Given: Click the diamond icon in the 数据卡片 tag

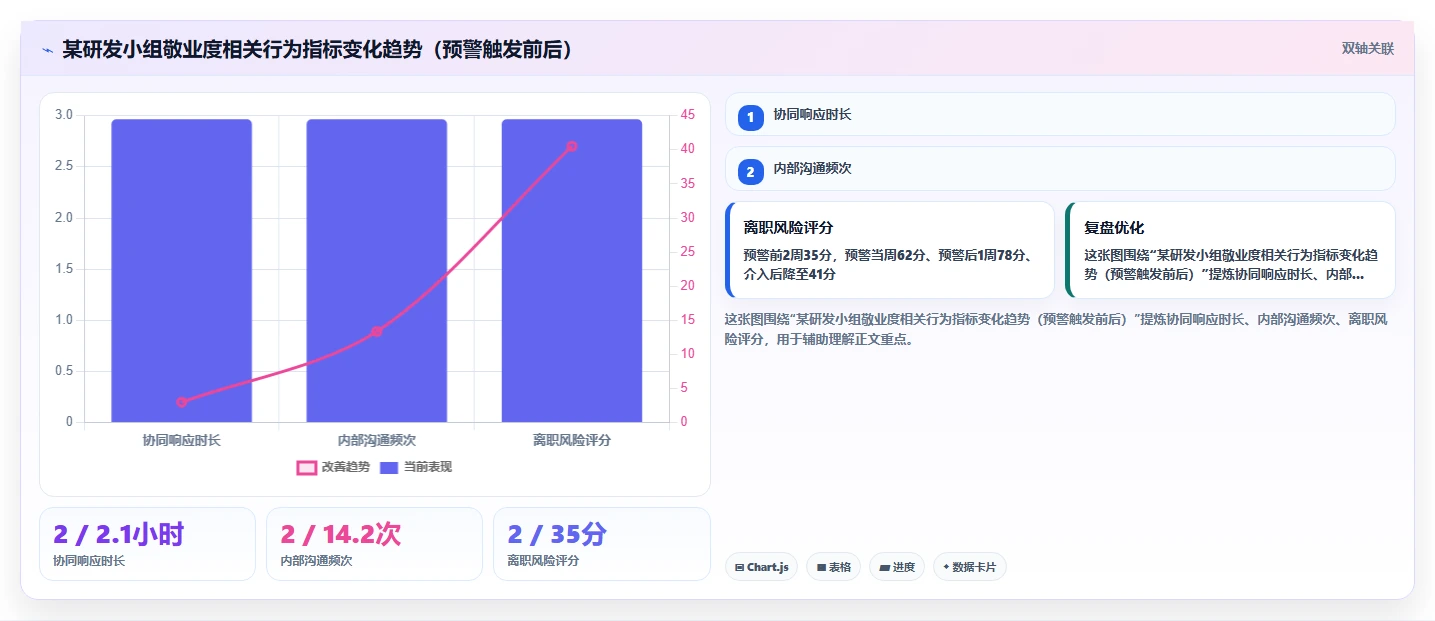Looking at the screenshot, I should point(946,567).
